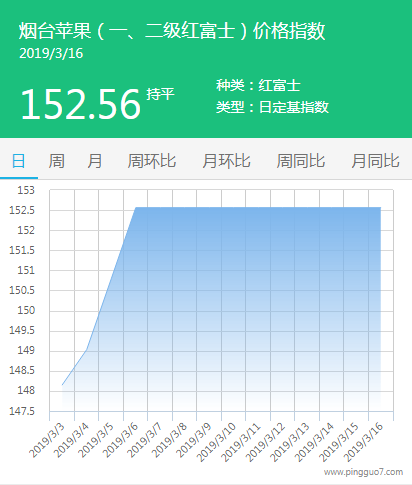Click the chart title 烟台苹果价格指数
Screen dimensions: 412x485
172,31
